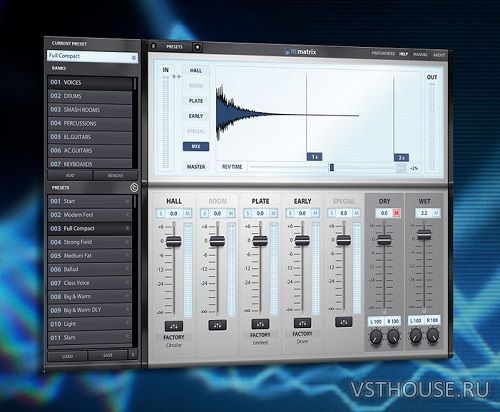This screenshot has height=412, width=500.
Task: Open EARLY FACTORY Driver impulse selector
Action: pos(302,337)
